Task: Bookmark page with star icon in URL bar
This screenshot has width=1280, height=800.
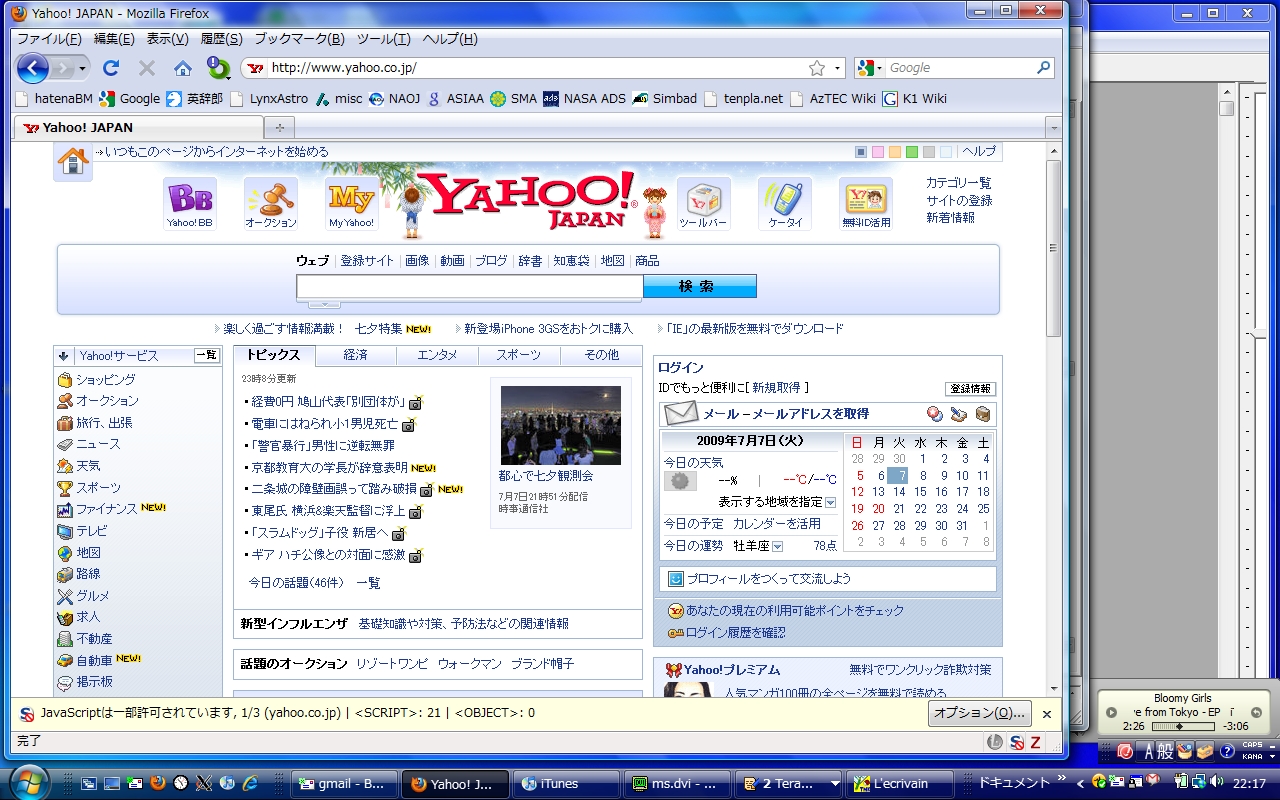Action: pyautogui.click(x=817, y=68)
